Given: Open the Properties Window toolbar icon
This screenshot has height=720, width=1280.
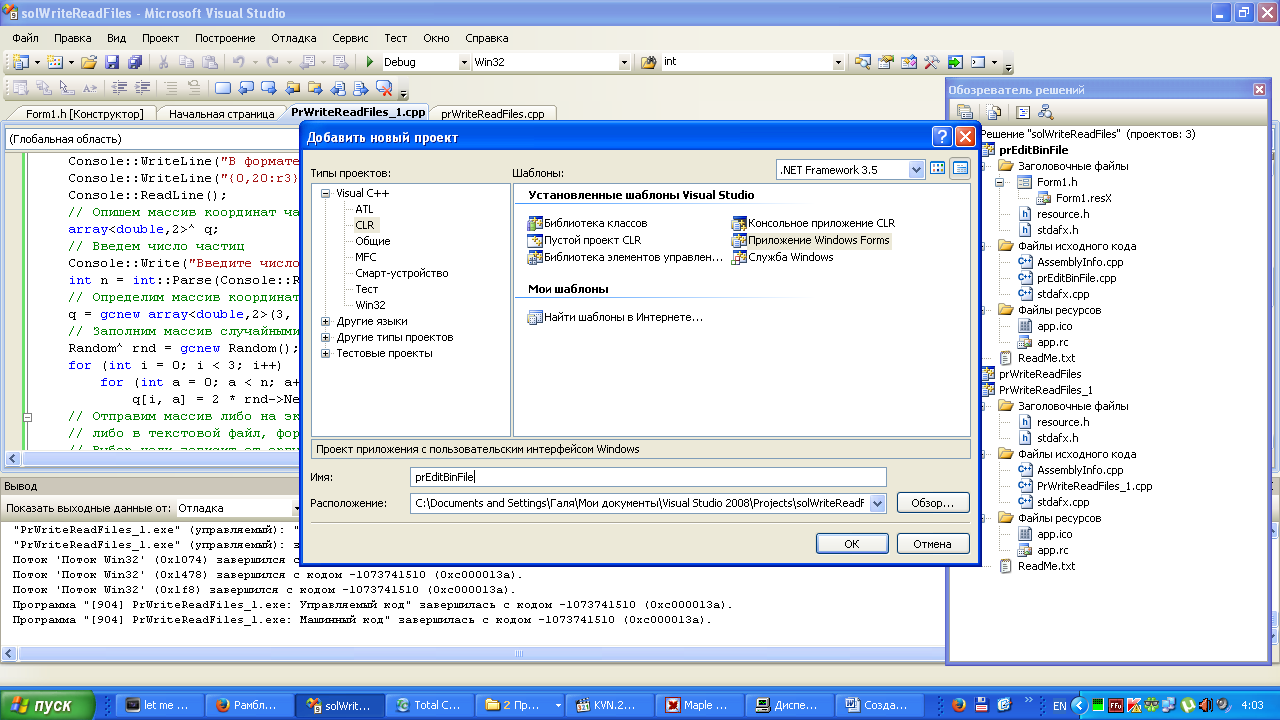Looking at the screenshot, I should pos(885,62).
